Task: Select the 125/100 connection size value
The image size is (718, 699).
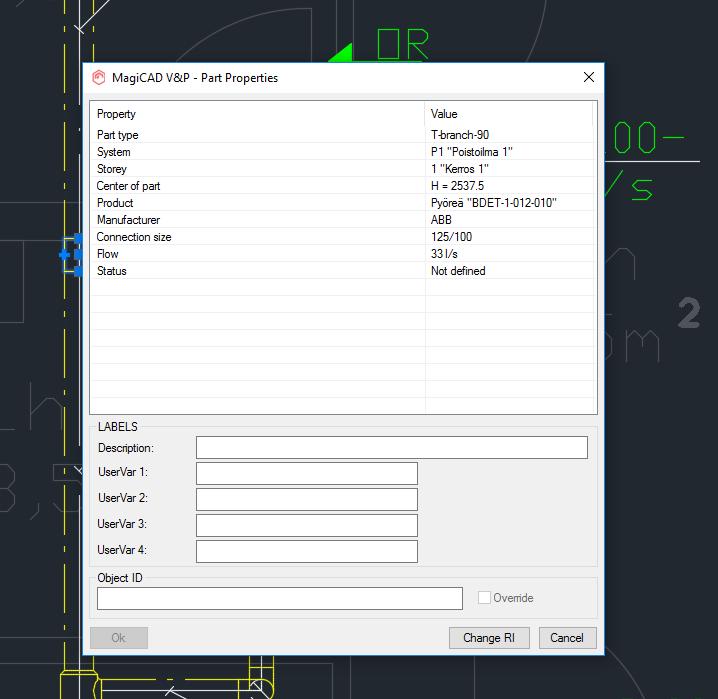Action: [x=451, y=237]
